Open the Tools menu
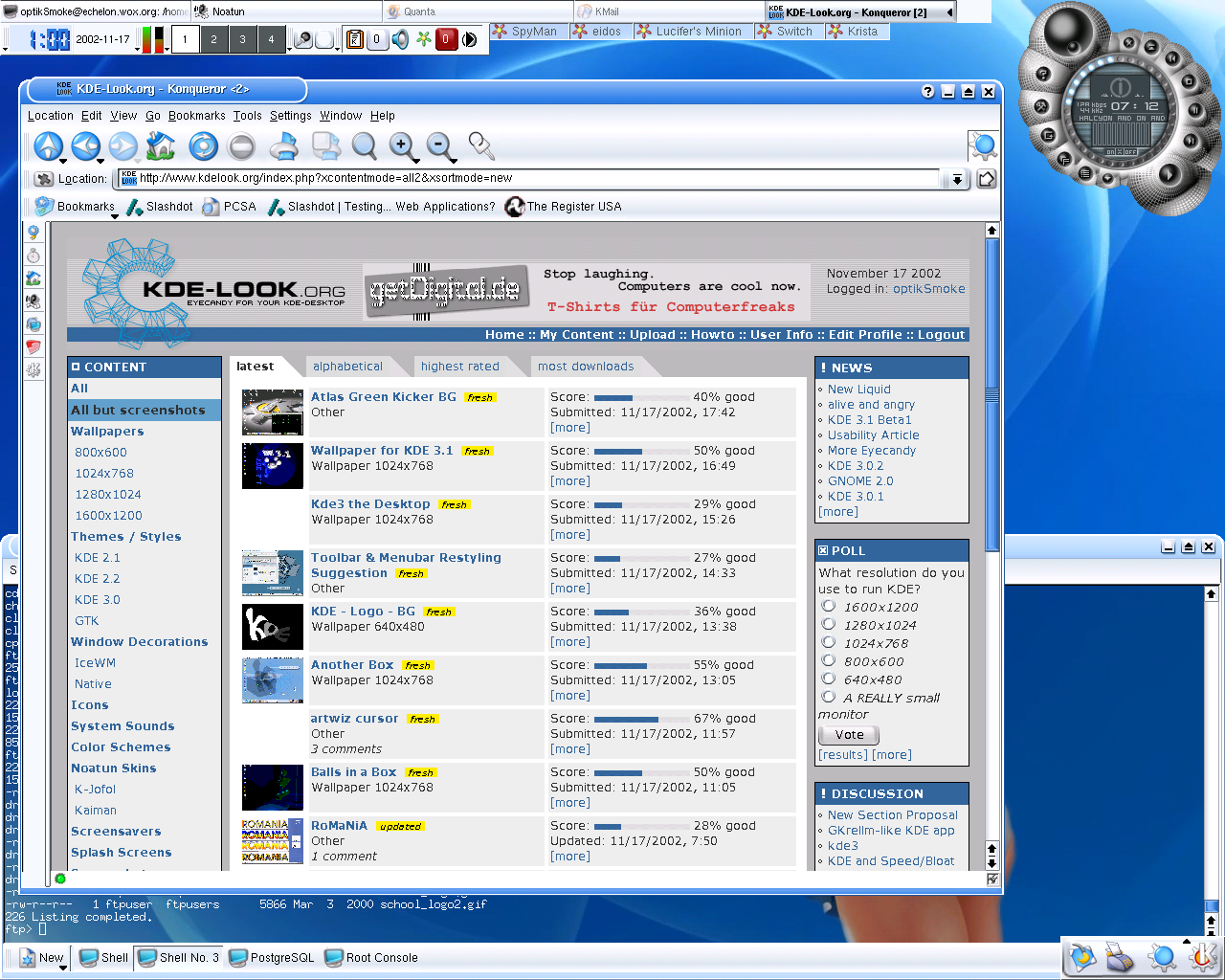The width and height of the screenshot is (1225, 980). (x=248, y=116)
